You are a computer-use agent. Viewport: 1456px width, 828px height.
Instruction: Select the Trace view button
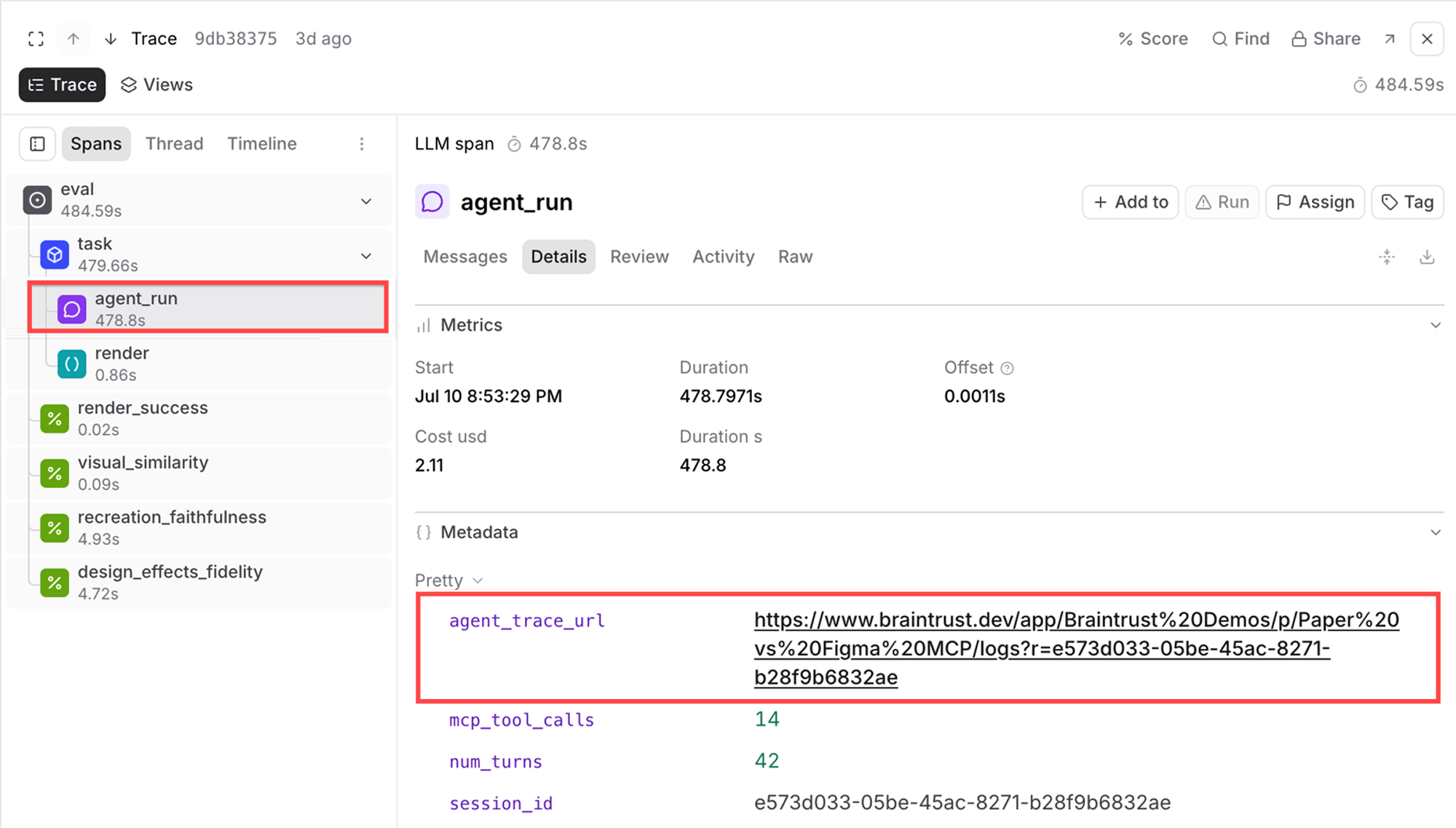[x=62, y=84]
